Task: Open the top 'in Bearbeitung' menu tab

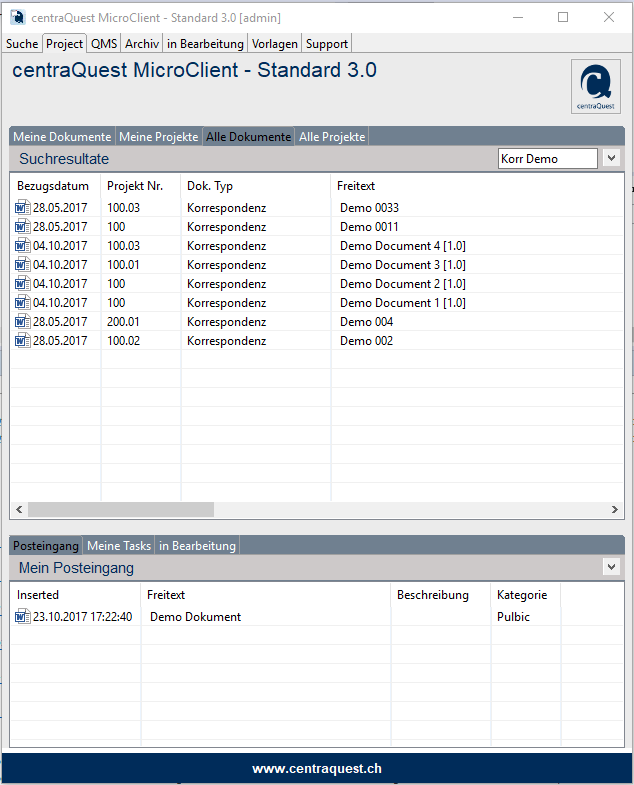Action: 205,44
